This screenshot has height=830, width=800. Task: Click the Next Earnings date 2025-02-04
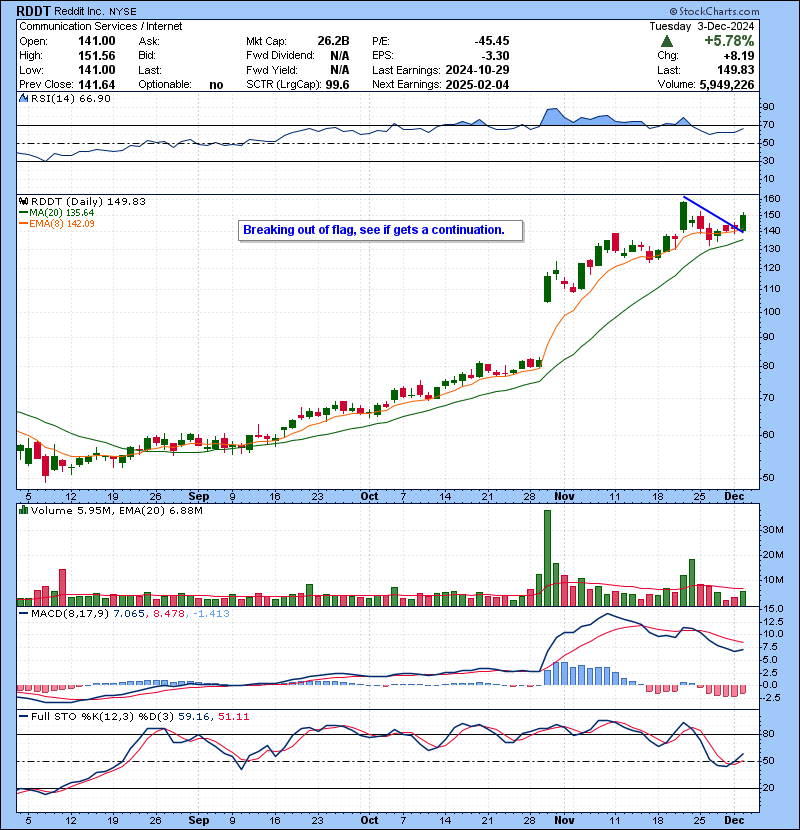pyautogui.click(x=477, y=85)
